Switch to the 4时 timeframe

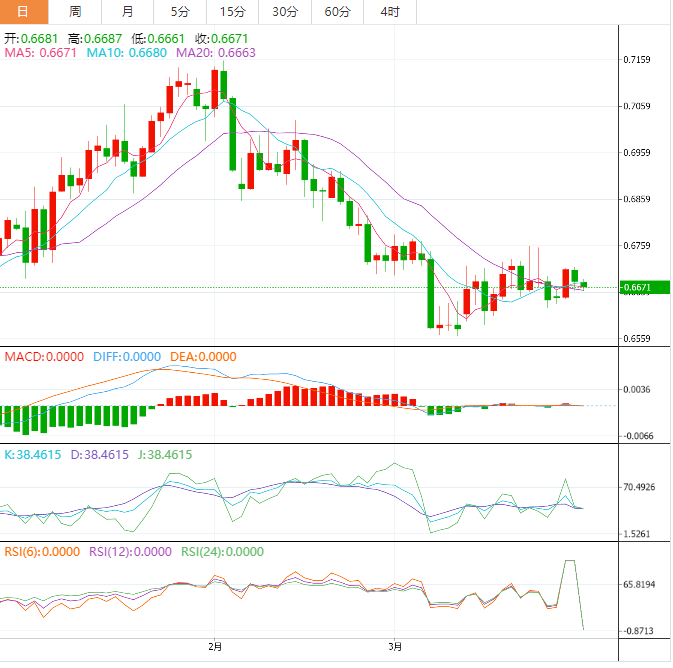[x=390, y=12]
